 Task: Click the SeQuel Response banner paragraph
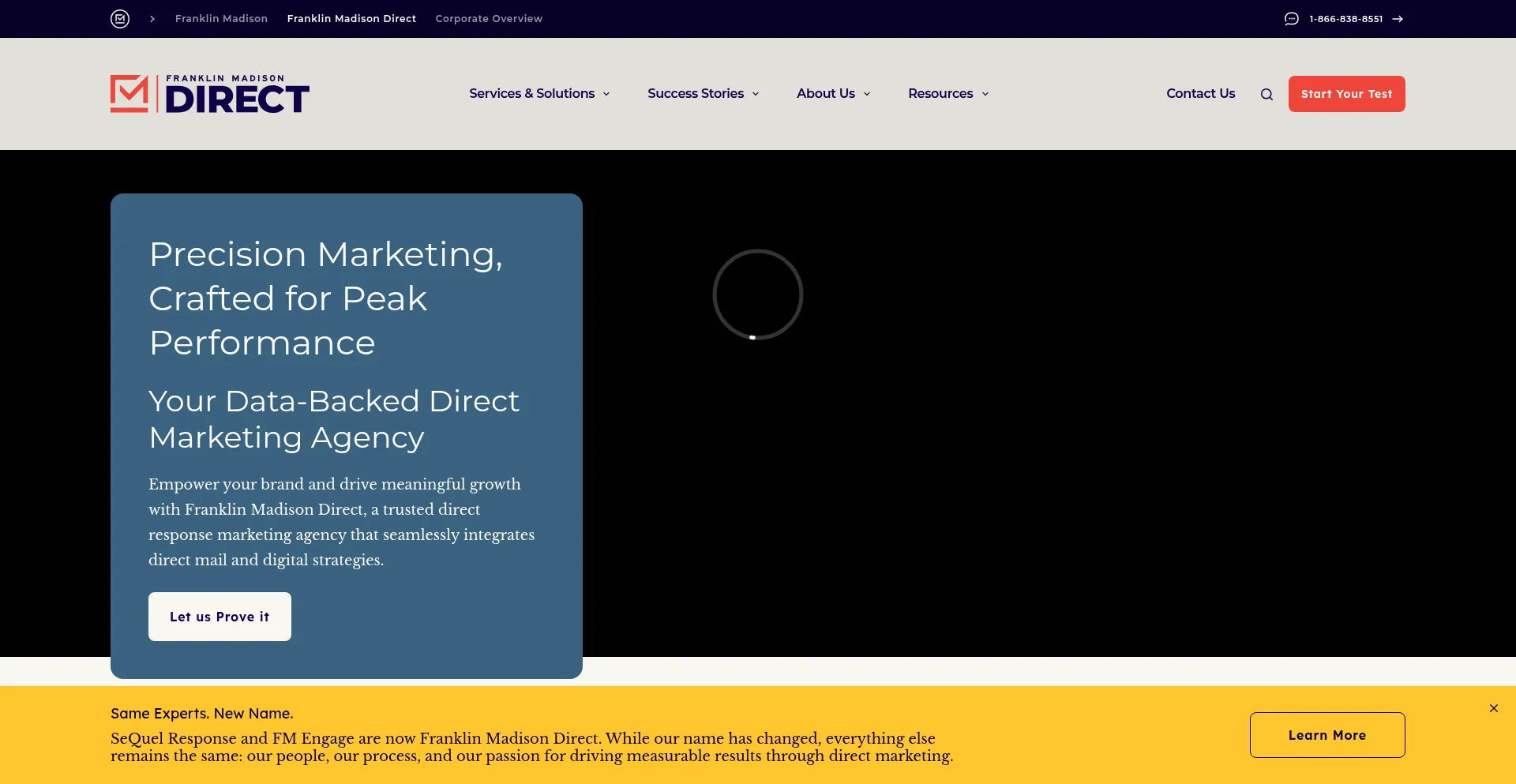[x=532, y=747]
